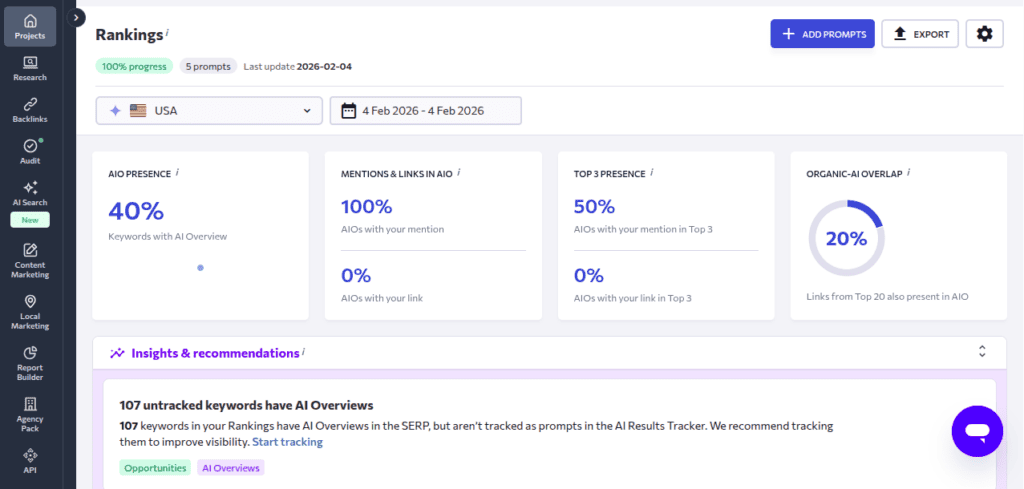Click the Start tracking link
This screenshot has width=1024, height=489.
pos(287,442)
